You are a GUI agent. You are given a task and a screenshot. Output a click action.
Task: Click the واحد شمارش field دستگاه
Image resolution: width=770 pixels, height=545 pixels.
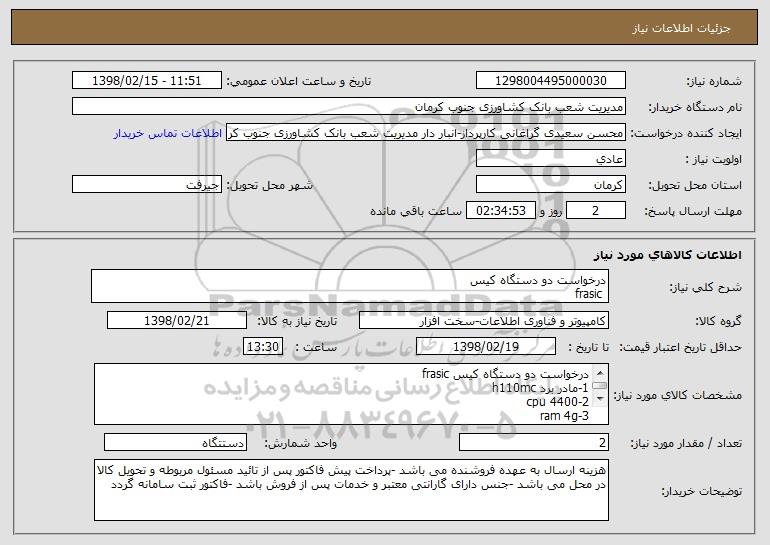175,443
